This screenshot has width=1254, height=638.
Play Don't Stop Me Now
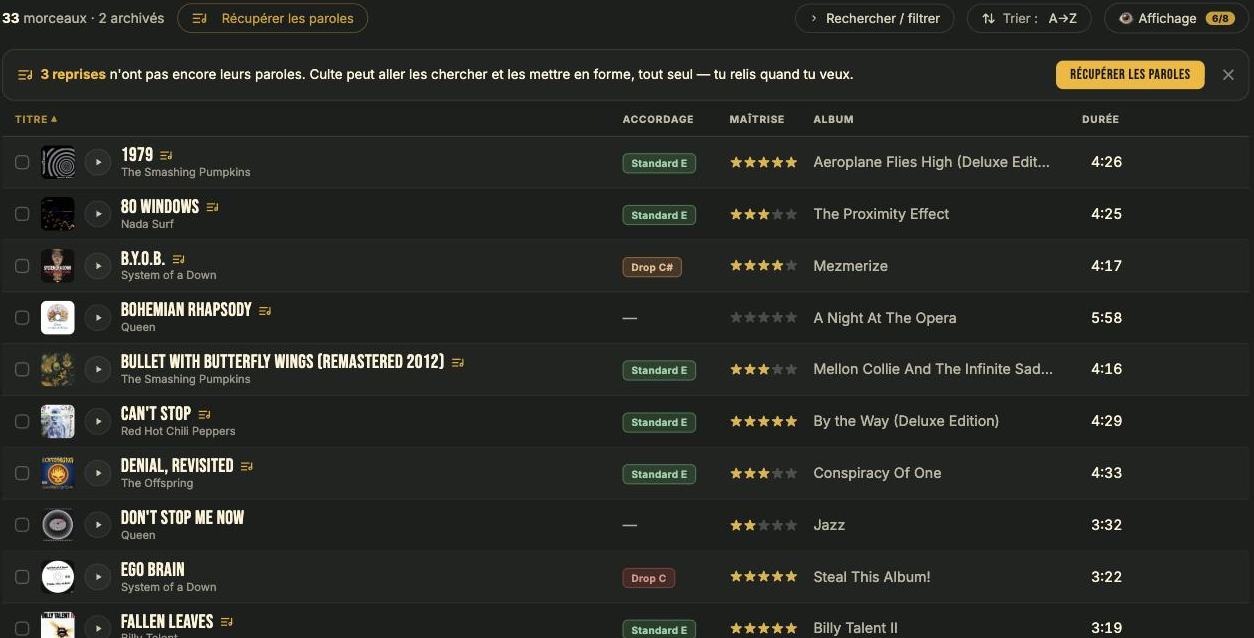tap(97, 526)
